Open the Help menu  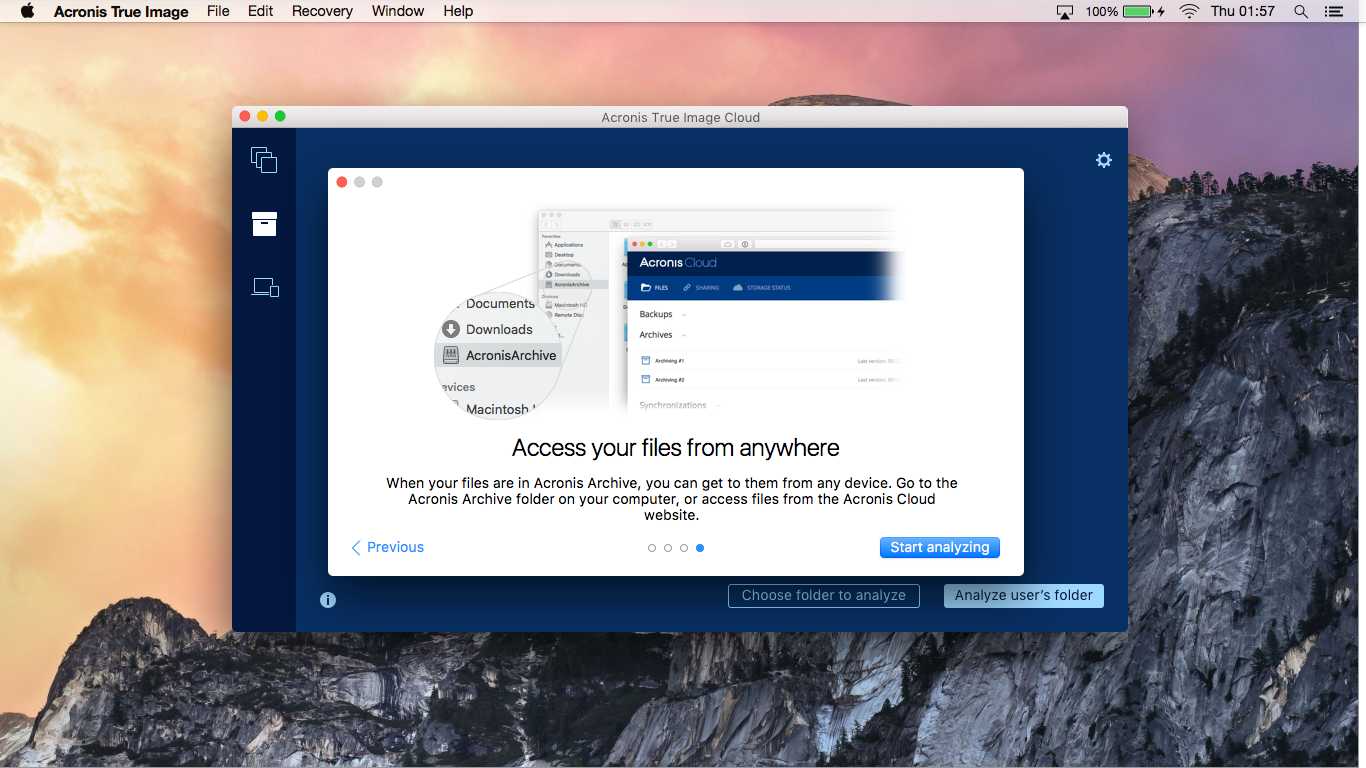click(458, 11)
